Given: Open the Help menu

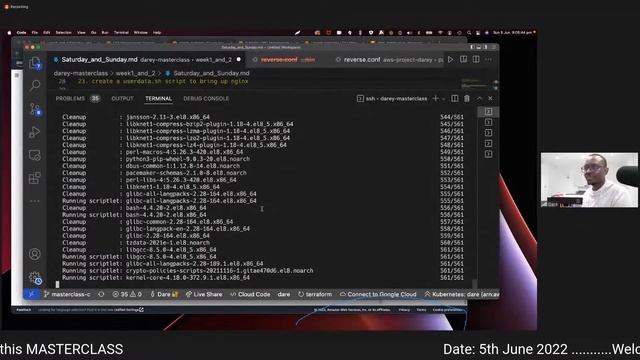Looking at the screenshot, I should tap(157, 33).
